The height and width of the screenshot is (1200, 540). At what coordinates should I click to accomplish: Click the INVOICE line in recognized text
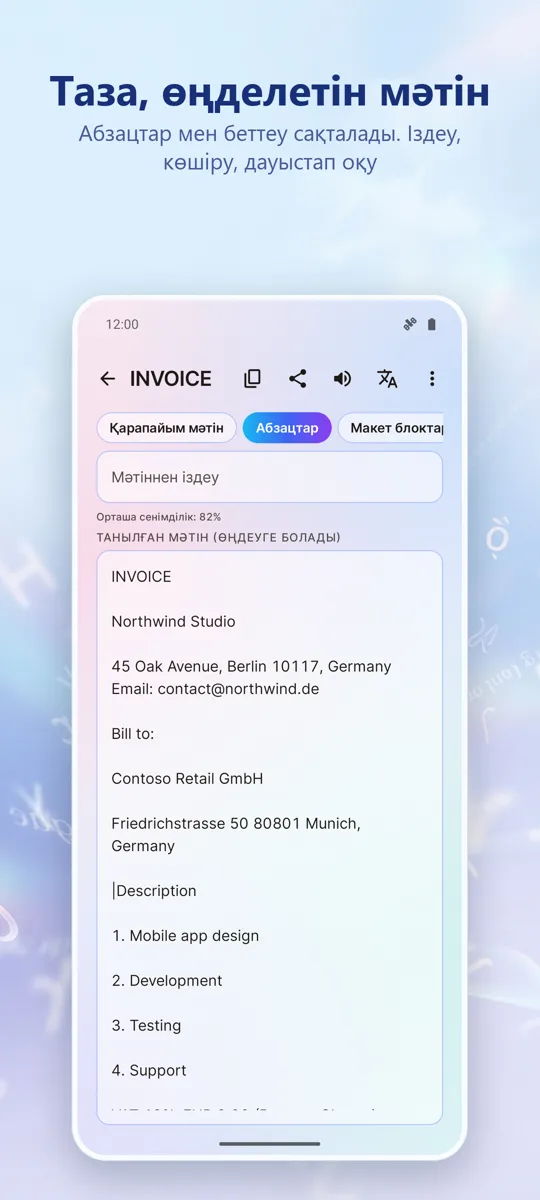click(141, 576)
